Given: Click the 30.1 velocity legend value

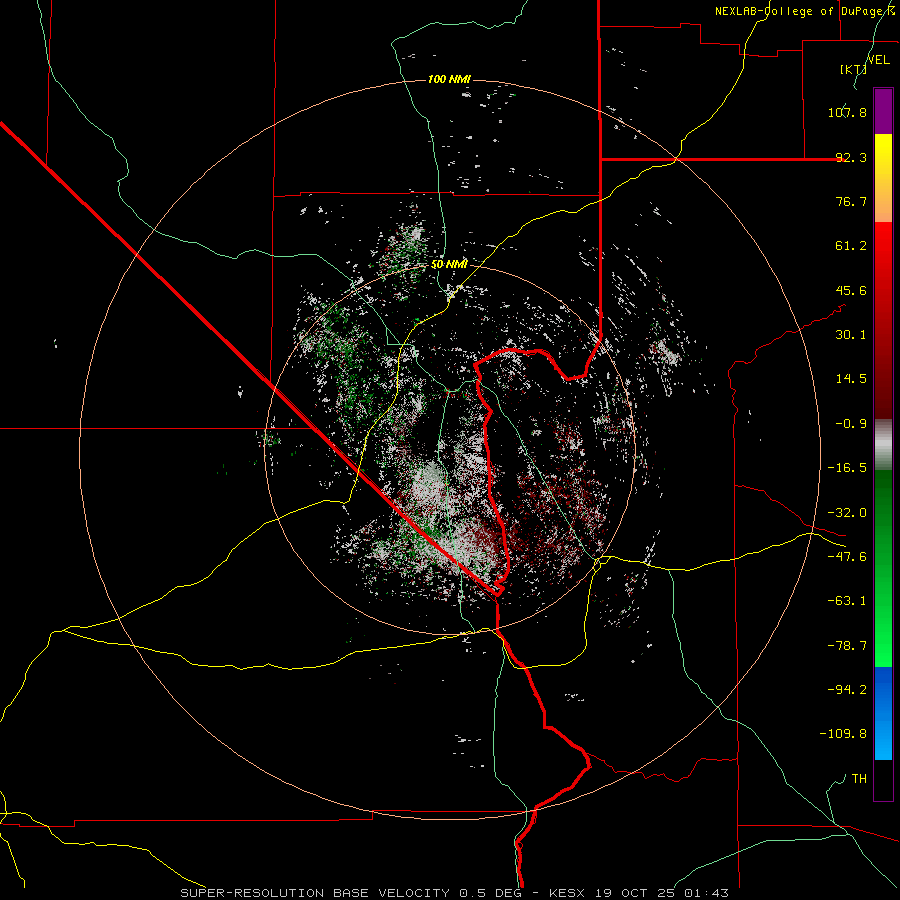Looking at the screenshot, I should point(851,335).
